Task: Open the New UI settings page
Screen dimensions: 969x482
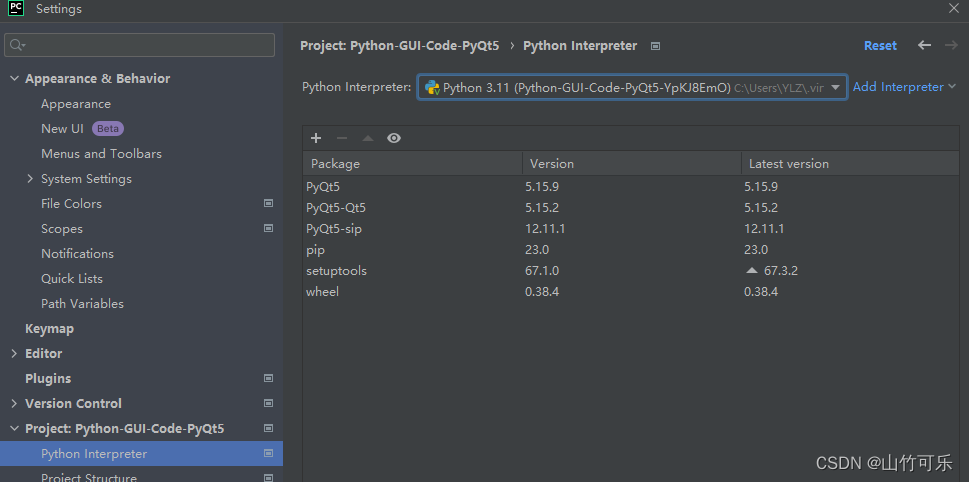Action: [x=62, y=129]
